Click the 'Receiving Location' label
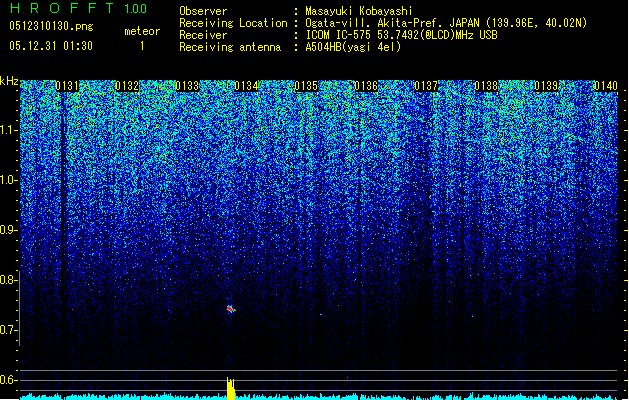The height and width of the screenshot is (400, 629). click(233, 23)
